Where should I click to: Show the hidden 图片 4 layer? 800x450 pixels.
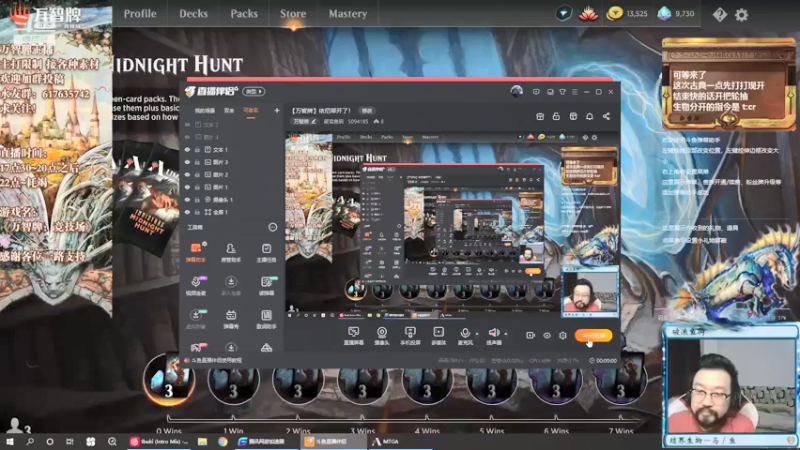pyautogui.click(x=187, y=137)
